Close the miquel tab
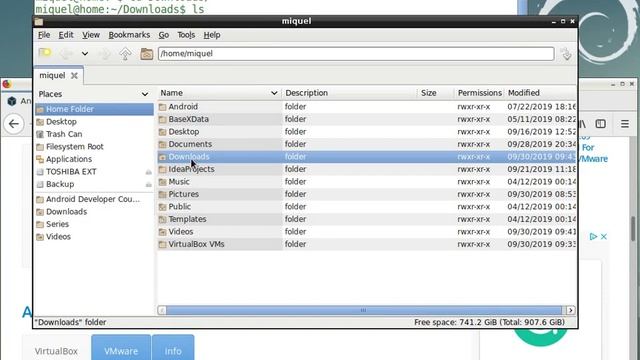The height and width of the screenshot is (360, 640). click(x=74, y=76)
